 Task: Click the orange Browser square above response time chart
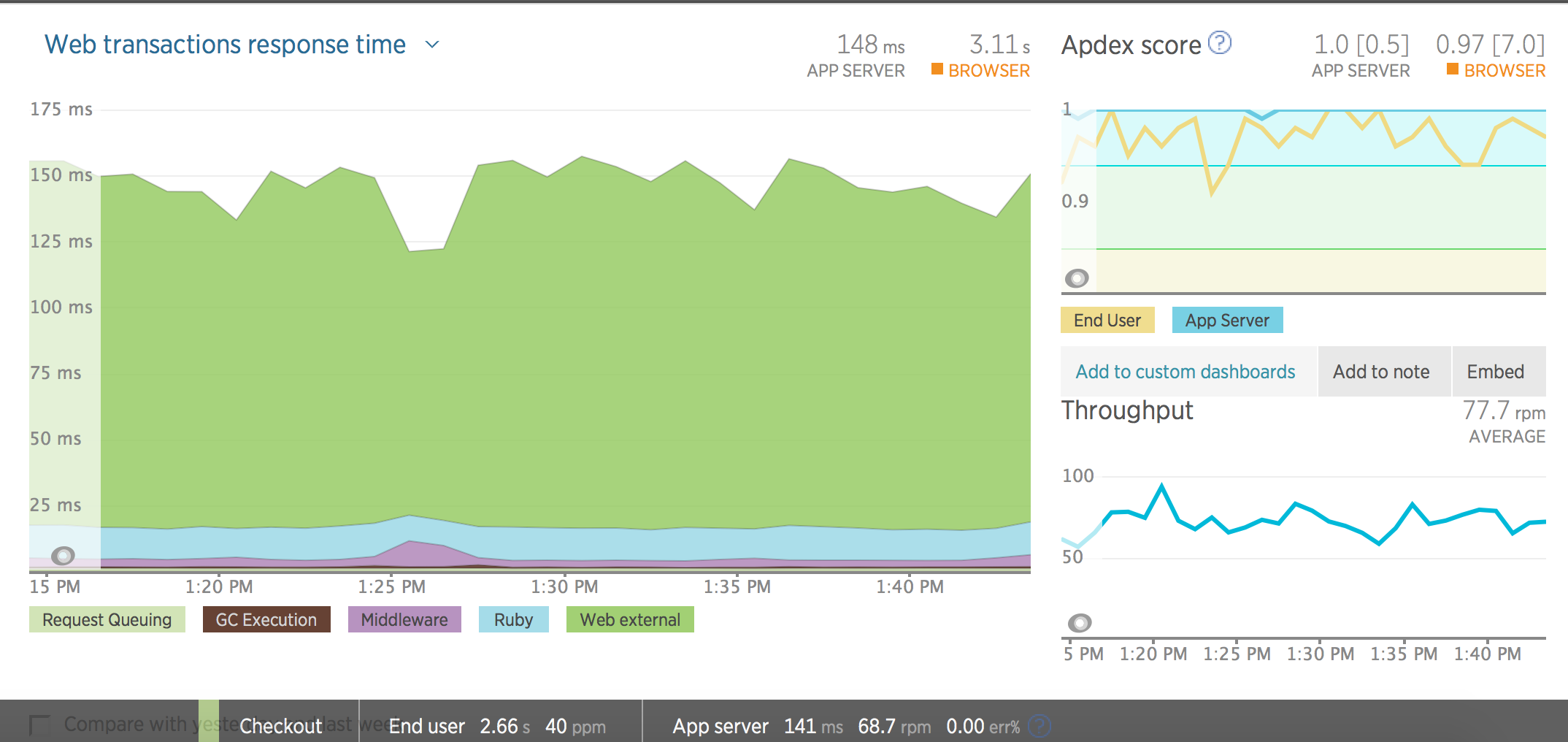(x=937, y=69)
